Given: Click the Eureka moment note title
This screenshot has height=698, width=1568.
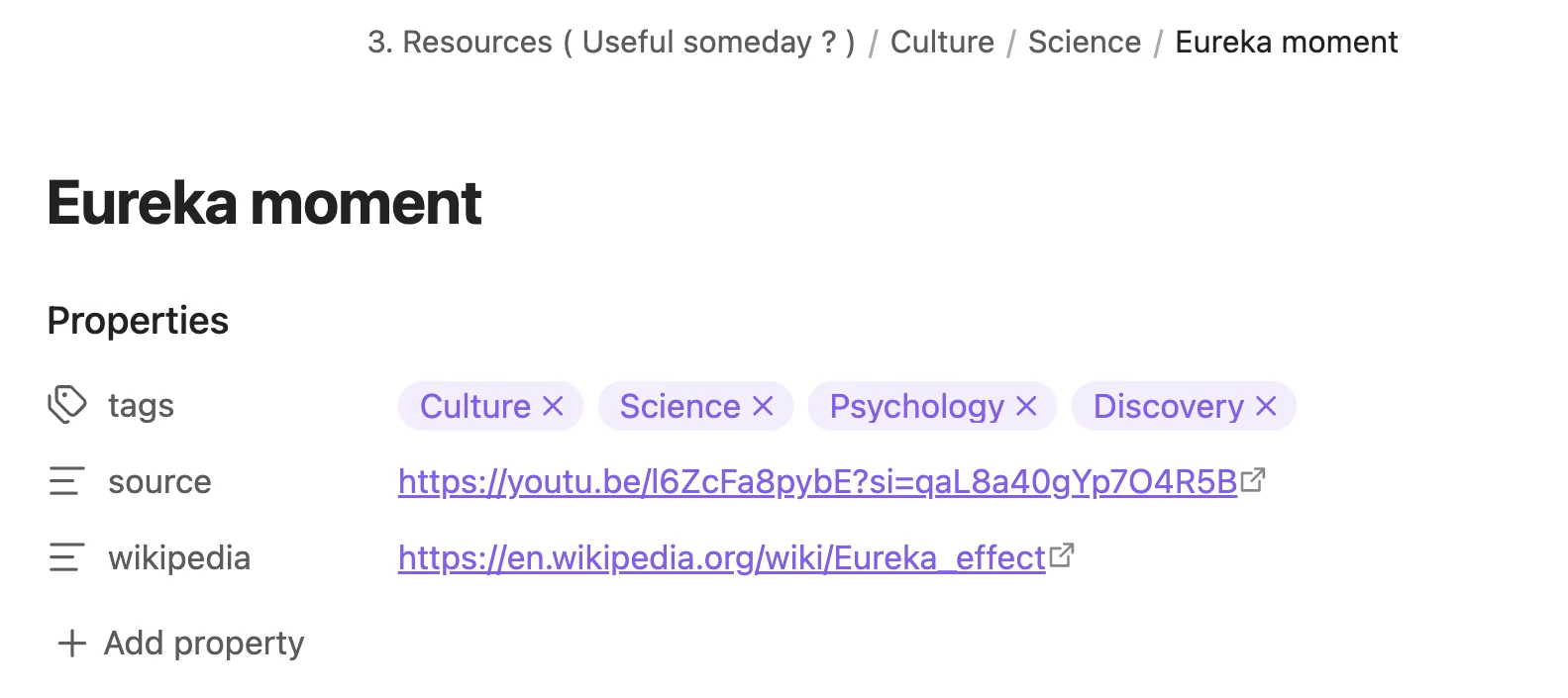Looking at the screenshot, I should click(x=264, y=203).
